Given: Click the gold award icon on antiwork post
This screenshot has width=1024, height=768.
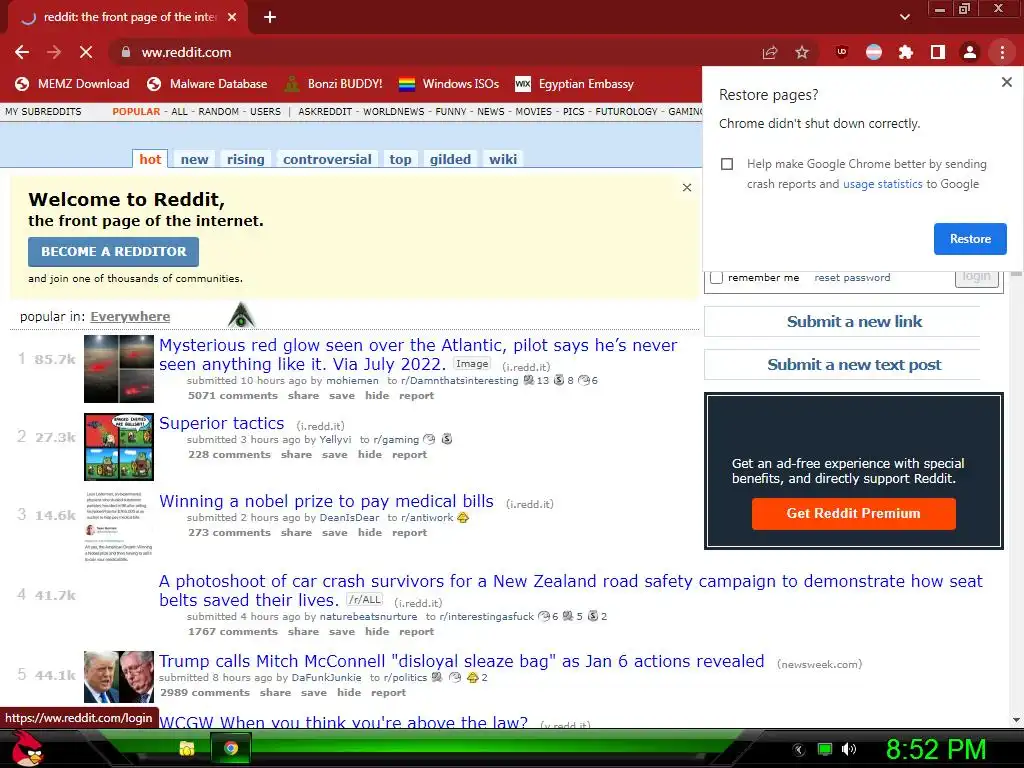Looking at the screenshot, I should 463,518.
